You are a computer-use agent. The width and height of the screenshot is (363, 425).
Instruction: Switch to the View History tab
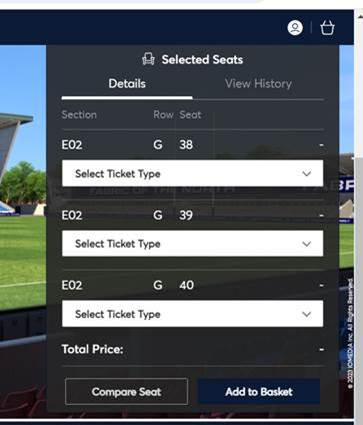pos(258,84)
